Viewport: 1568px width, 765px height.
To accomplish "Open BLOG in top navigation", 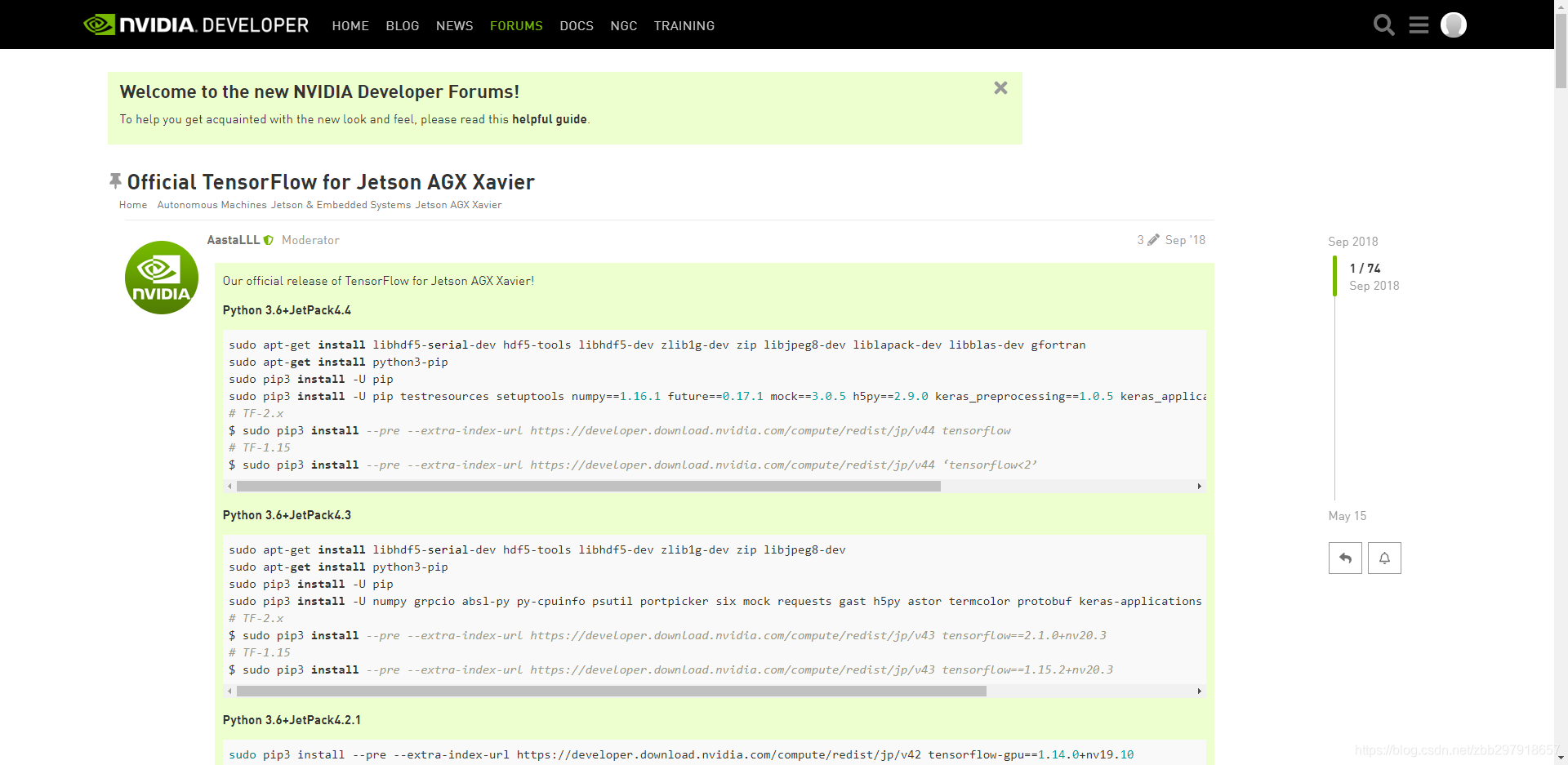I will 403,26.
